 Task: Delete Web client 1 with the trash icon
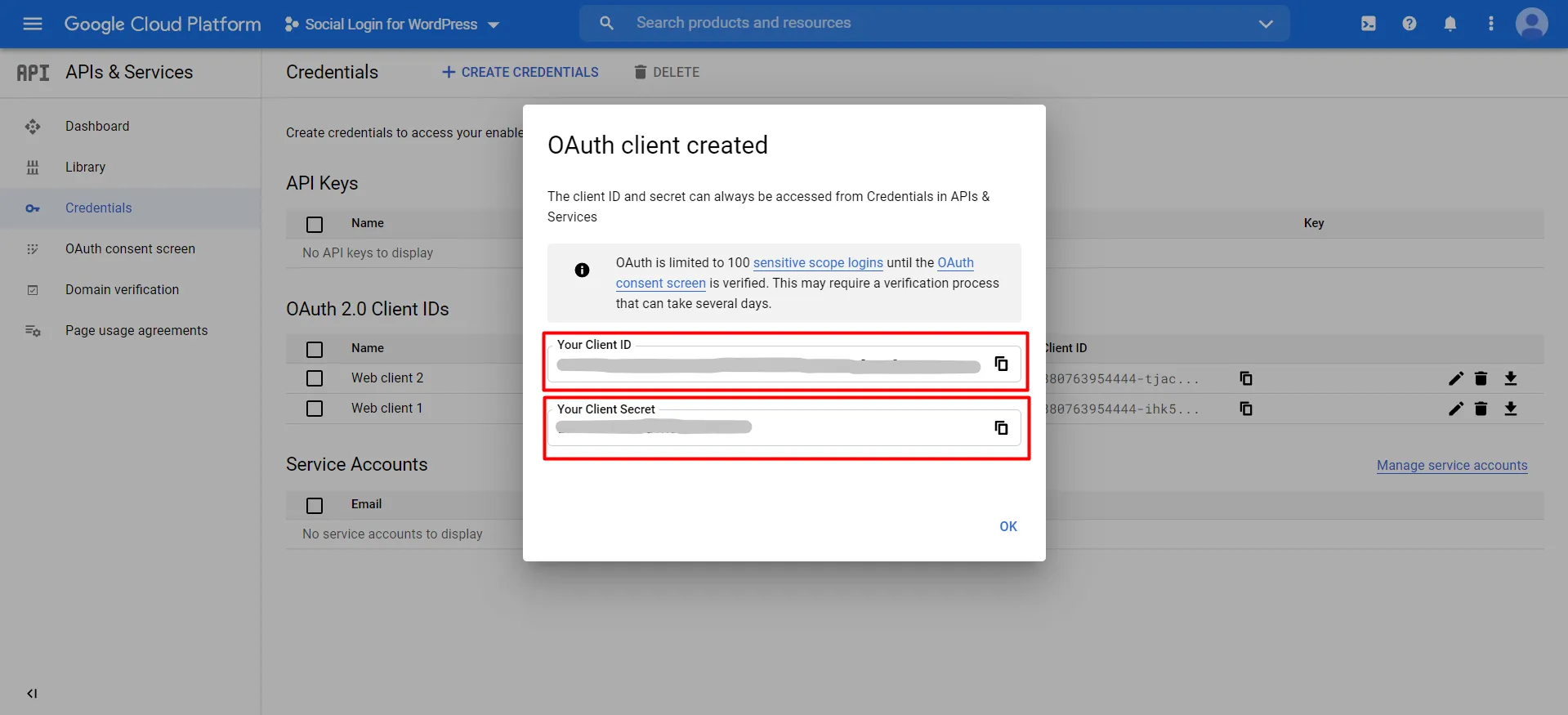coord(1481,409)
